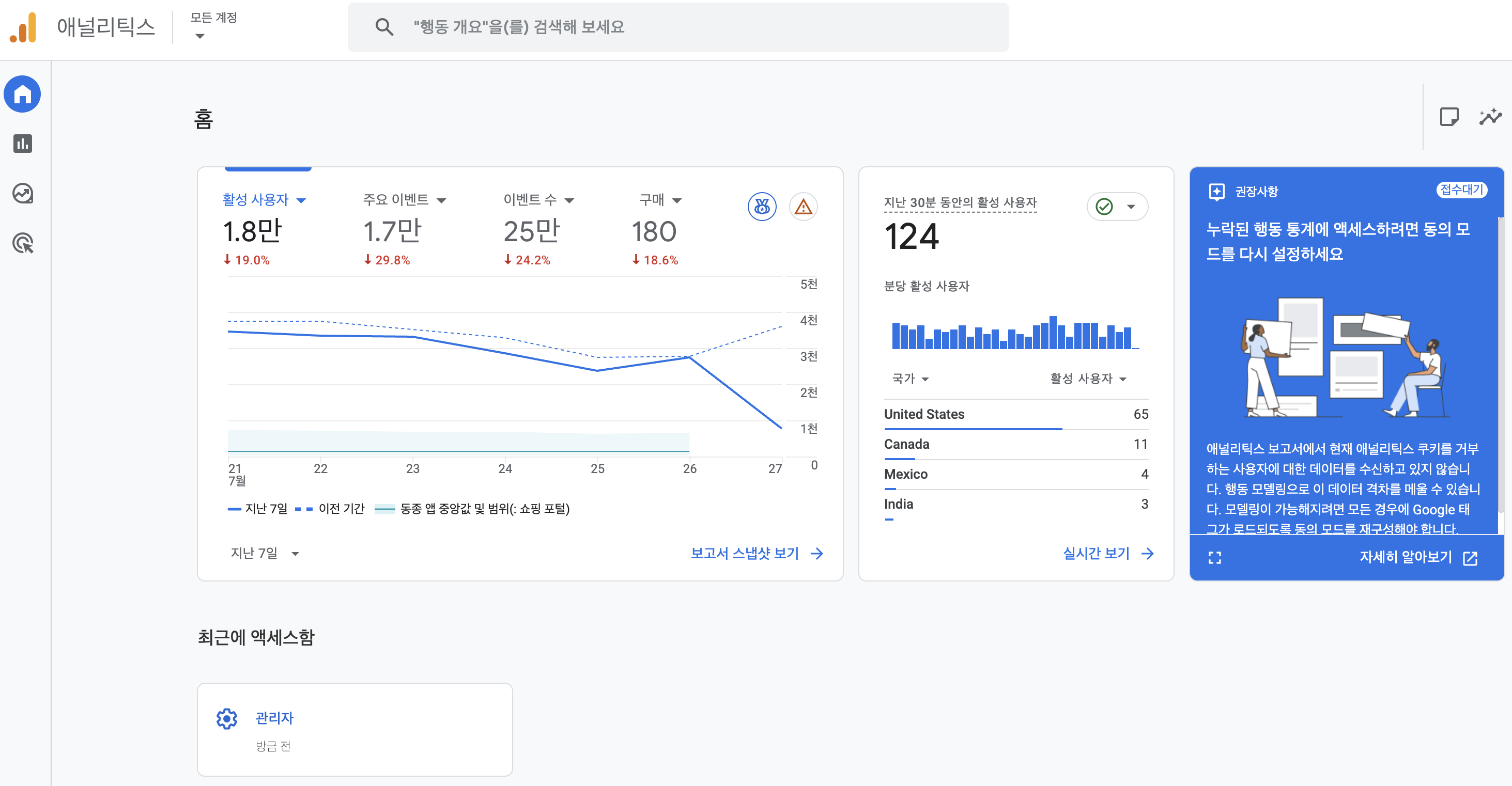The height and width of the screenshot is (786, 1512).
Task: Open the realtime status check dropdown
Action: 1117,207
